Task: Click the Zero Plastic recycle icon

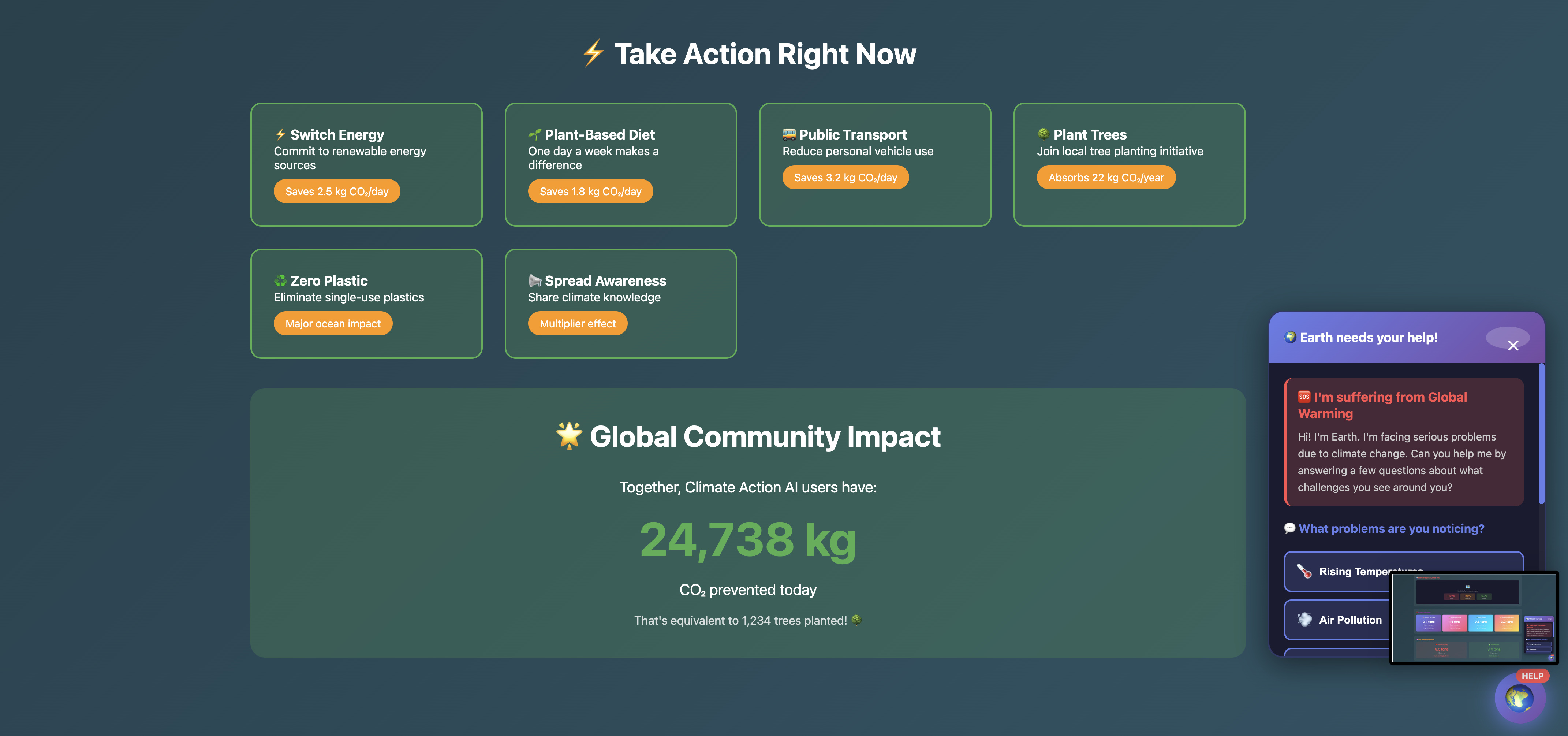Action: tap(280, 280)
